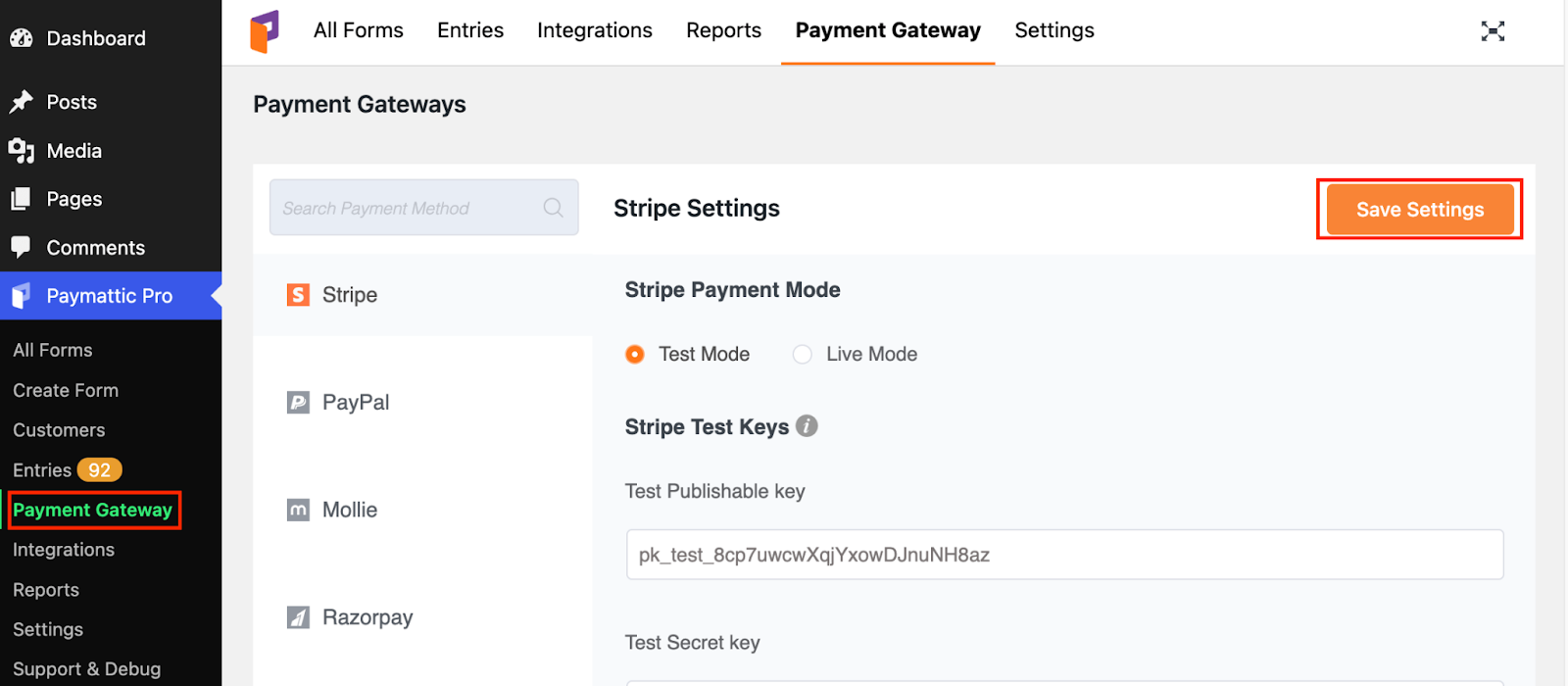Image resolution: width=1568 pixels, height=686 pixels.
Task: Click the search magnifier icon
Action: pyautogui.click(x=553, y=208)
